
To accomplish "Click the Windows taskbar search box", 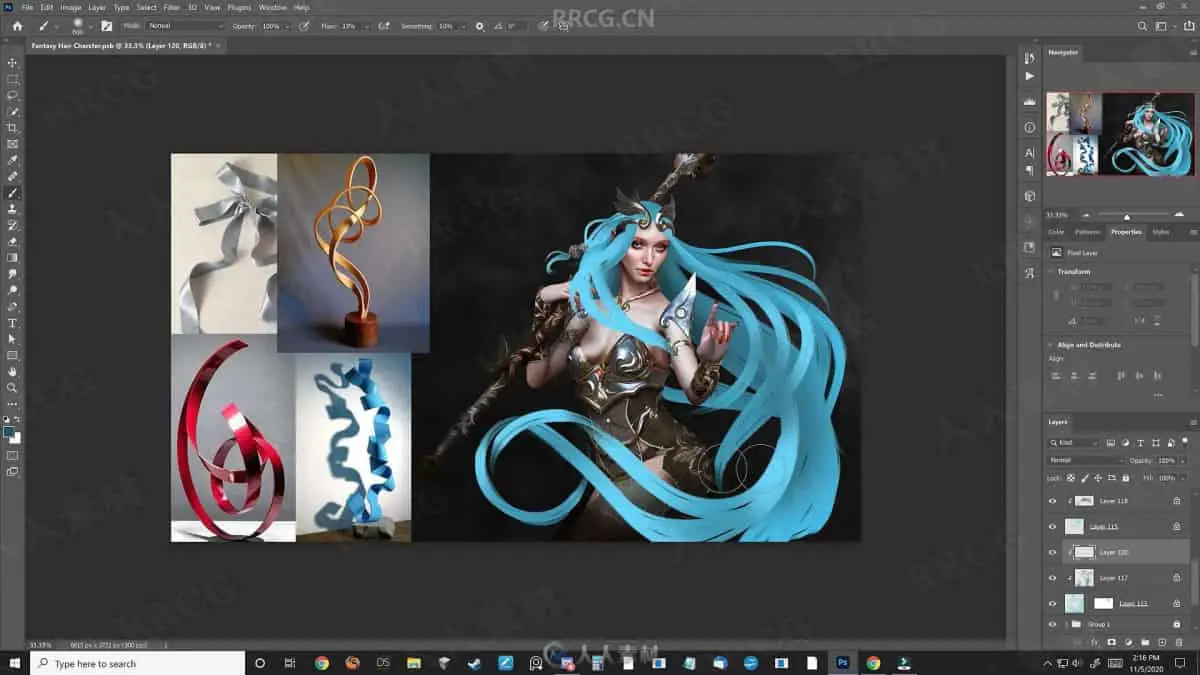I will [137, 663].
